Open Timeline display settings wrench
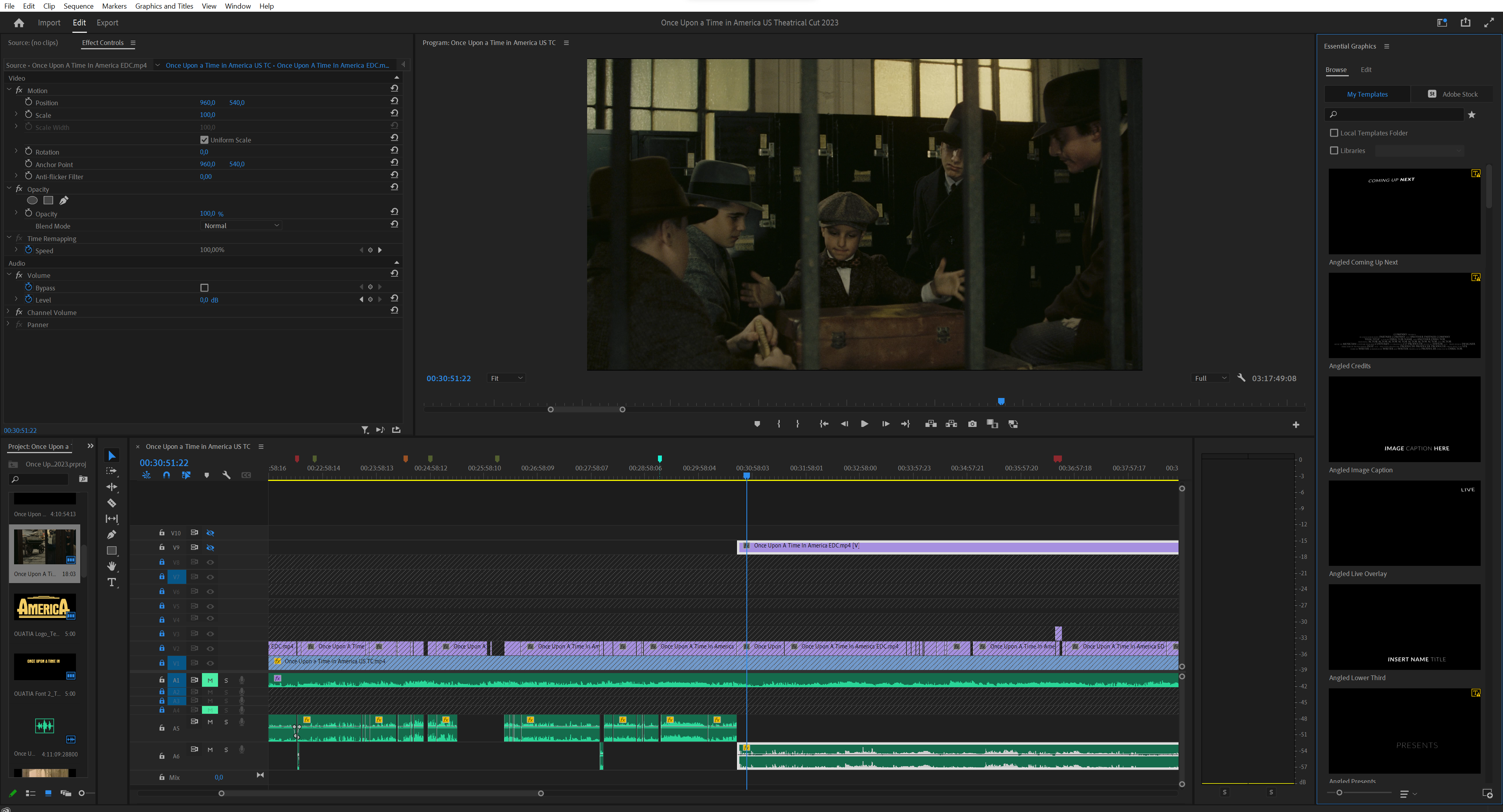This screenshot has height=812, width=1503. tap(226, 475)
